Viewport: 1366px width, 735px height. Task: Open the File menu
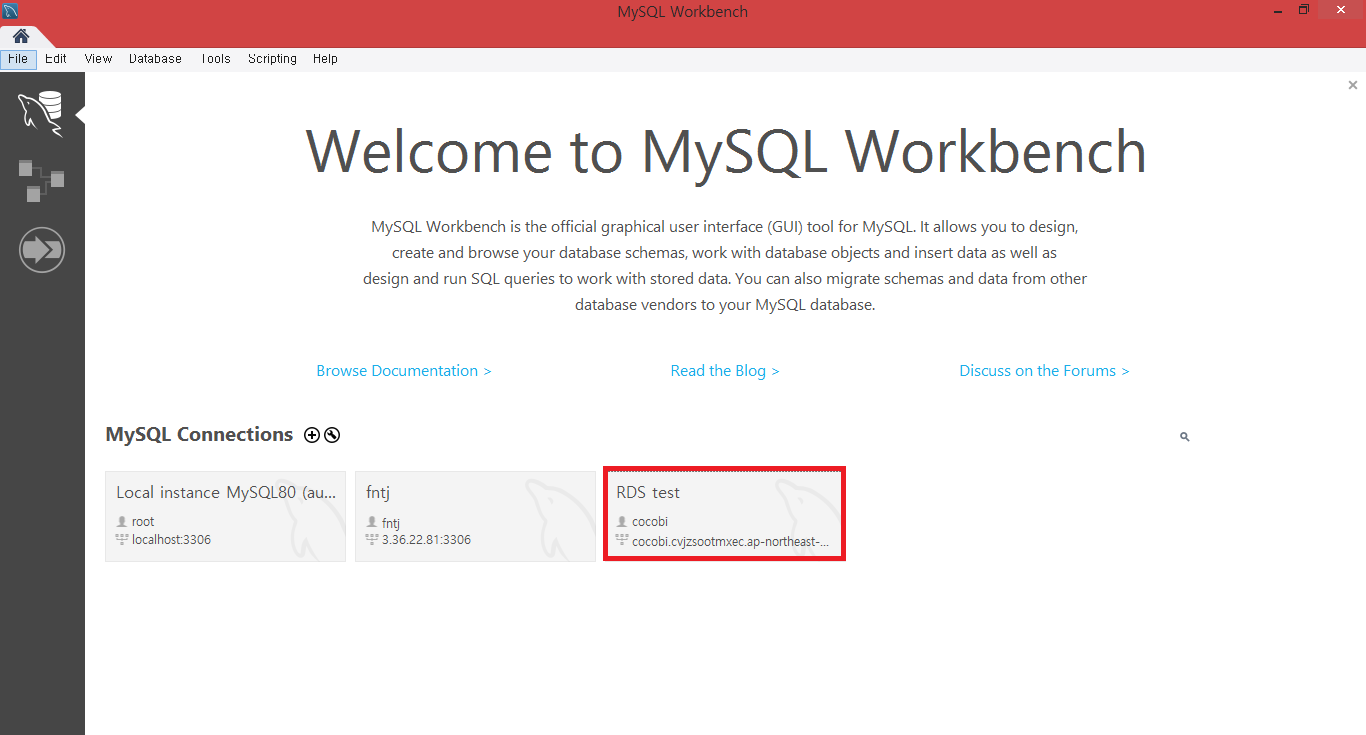coord(18,59)
